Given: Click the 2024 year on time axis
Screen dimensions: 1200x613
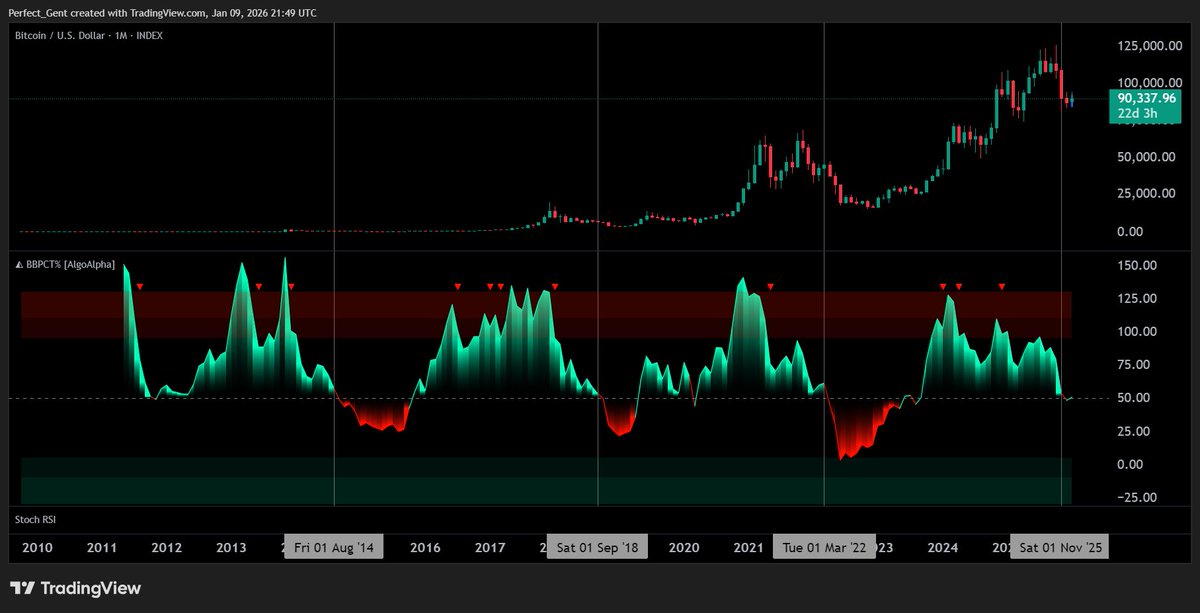Looking at the screenshot, I should [x=943, y=547].
